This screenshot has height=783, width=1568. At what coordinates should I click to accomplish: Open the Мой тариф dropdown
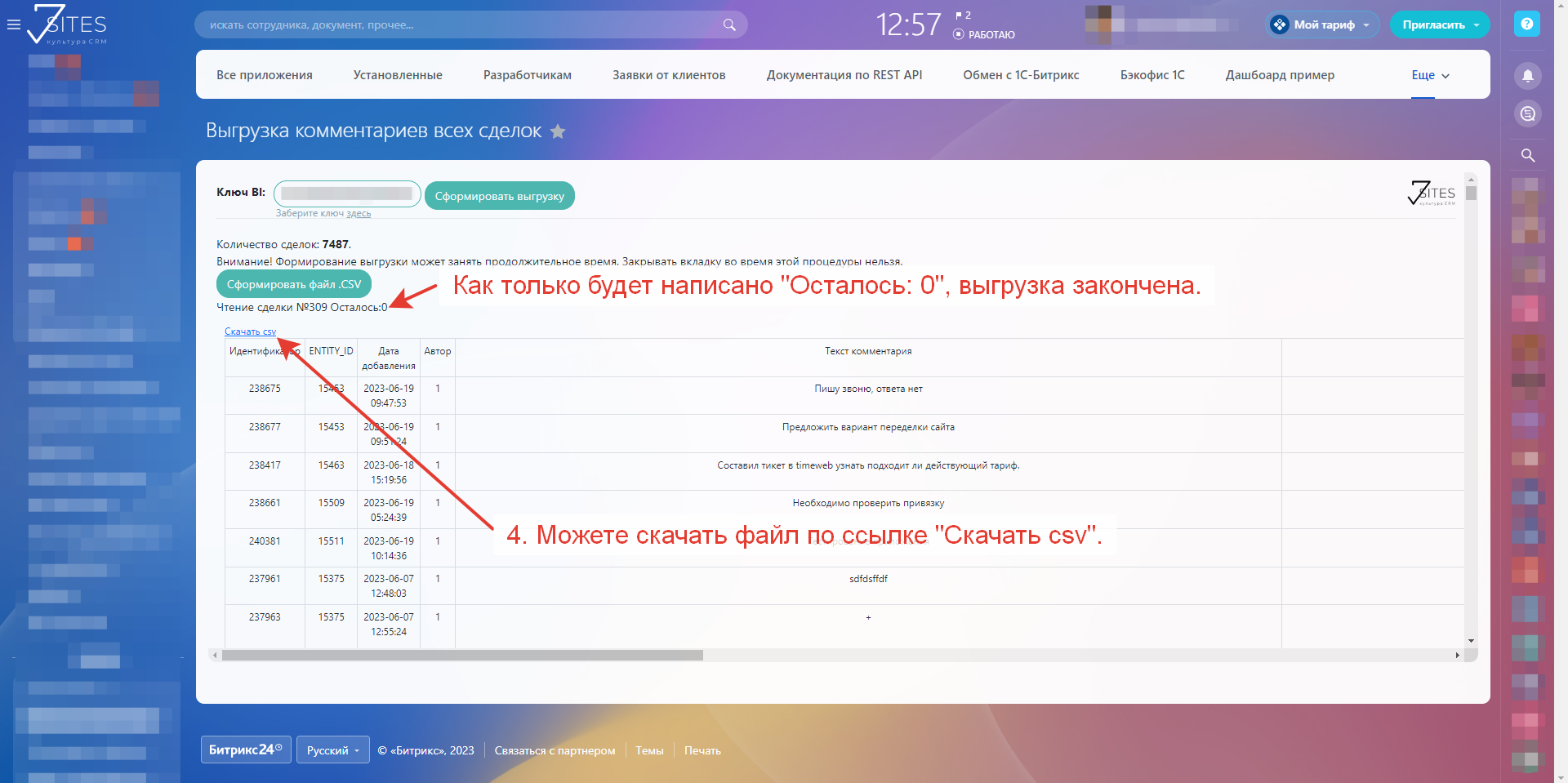tap(1323, 24)
